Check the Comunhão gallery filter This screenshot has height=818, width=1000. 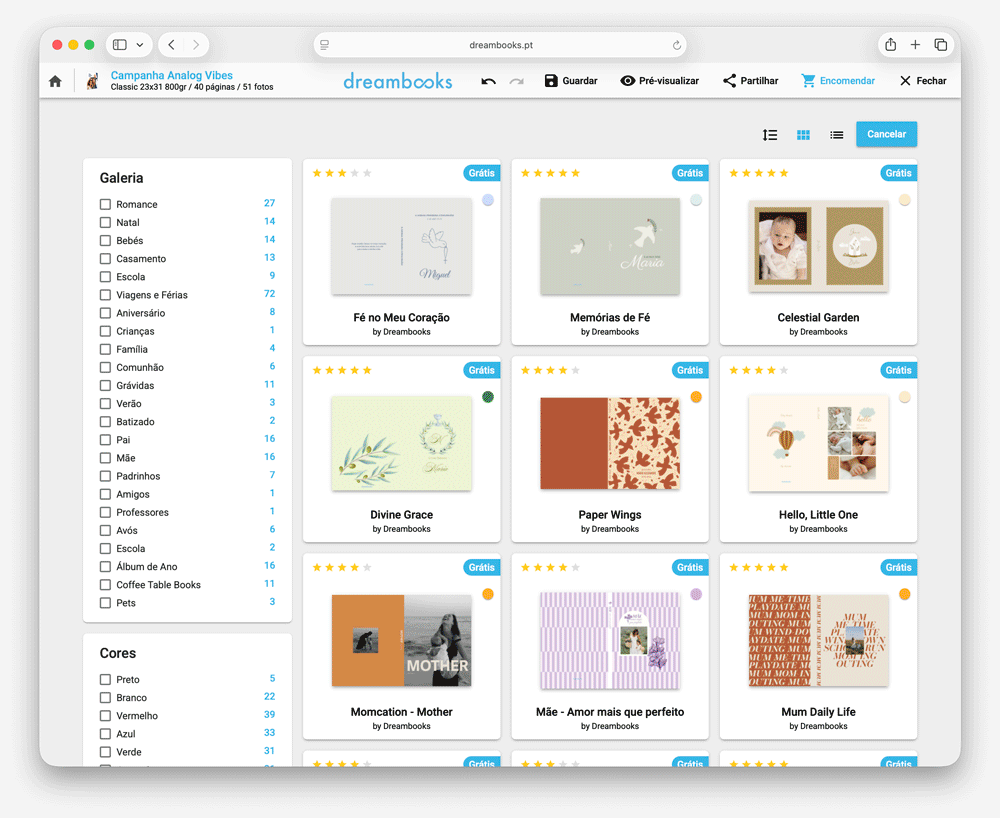105,367
